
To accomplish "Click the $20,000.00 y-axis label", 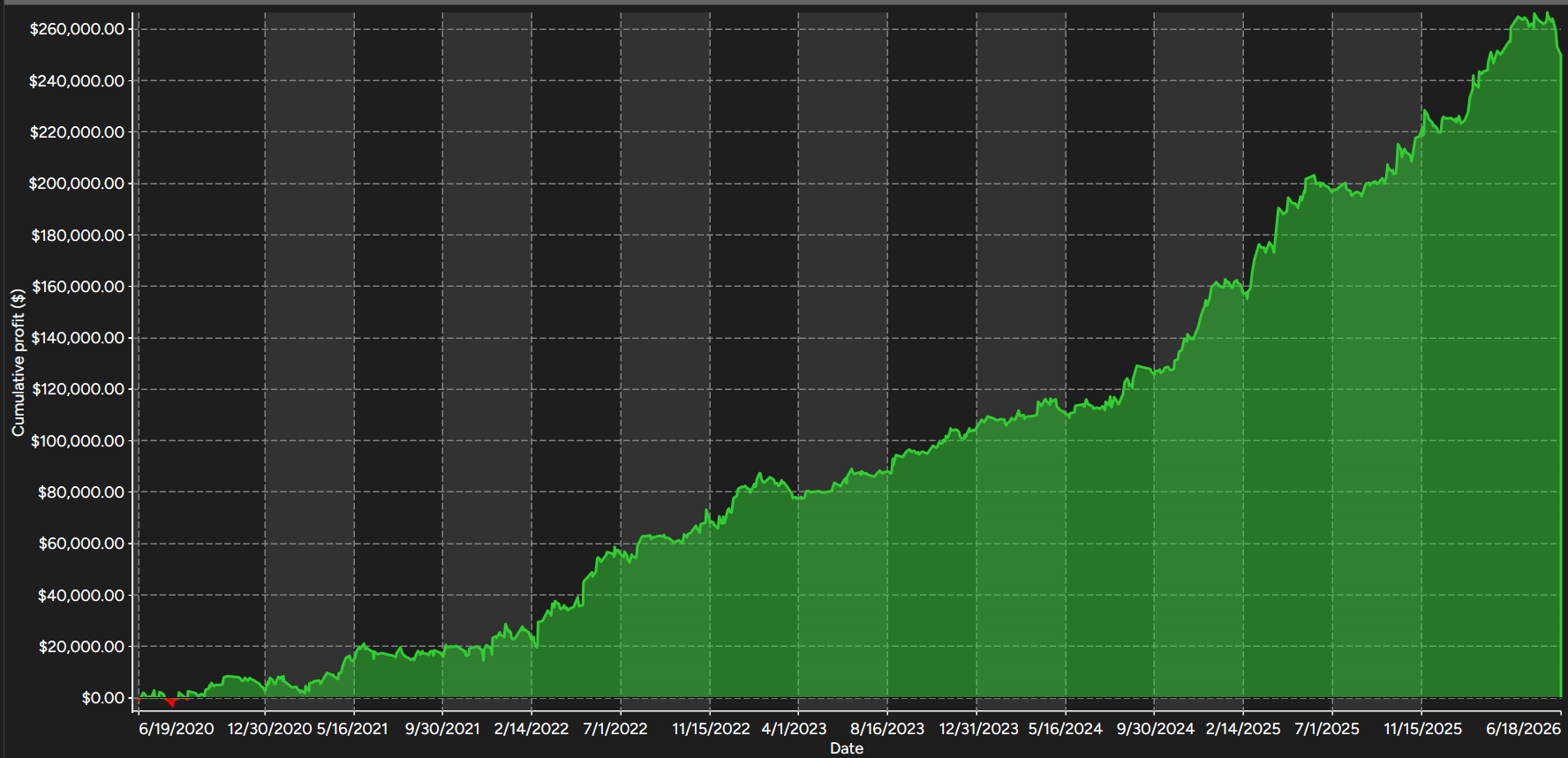I will 81,647.
